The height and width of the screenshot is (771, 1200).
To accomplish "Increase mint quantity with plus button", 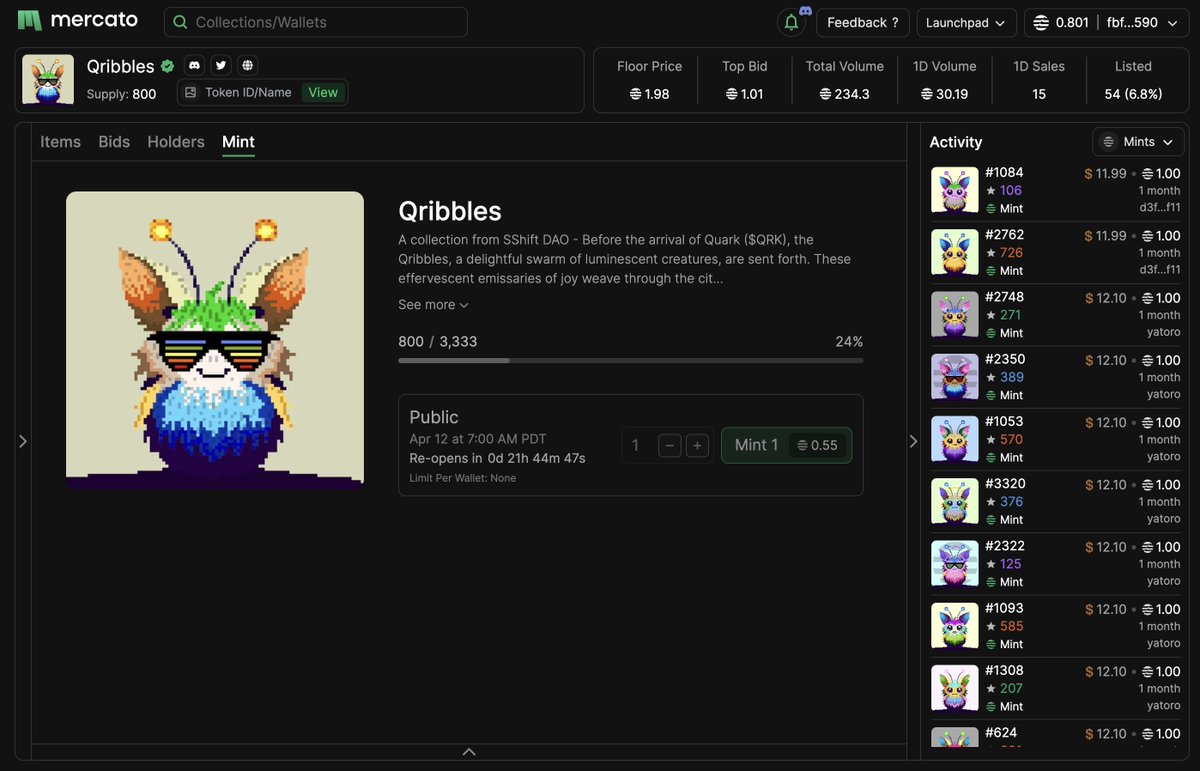I will click(697, 445).
